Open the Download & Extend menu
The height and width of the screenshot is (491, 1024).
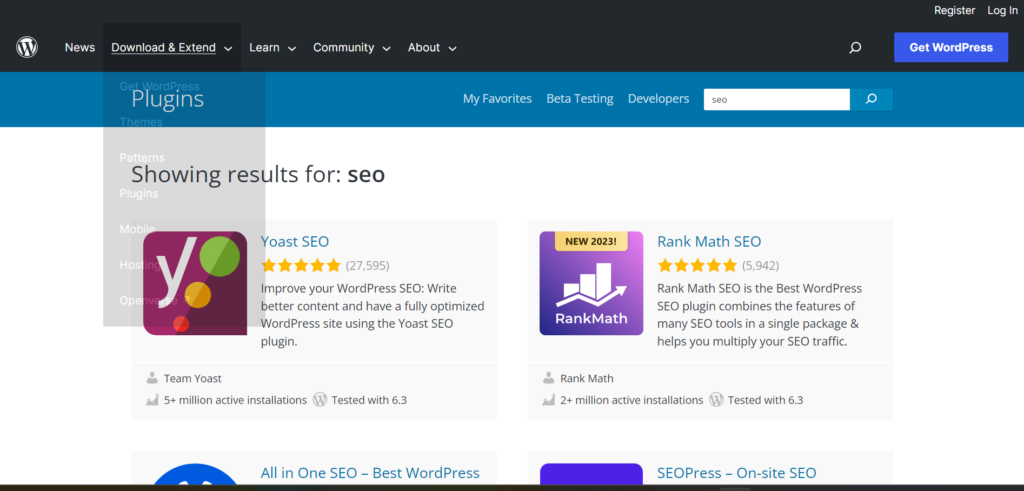click(163, 48)
